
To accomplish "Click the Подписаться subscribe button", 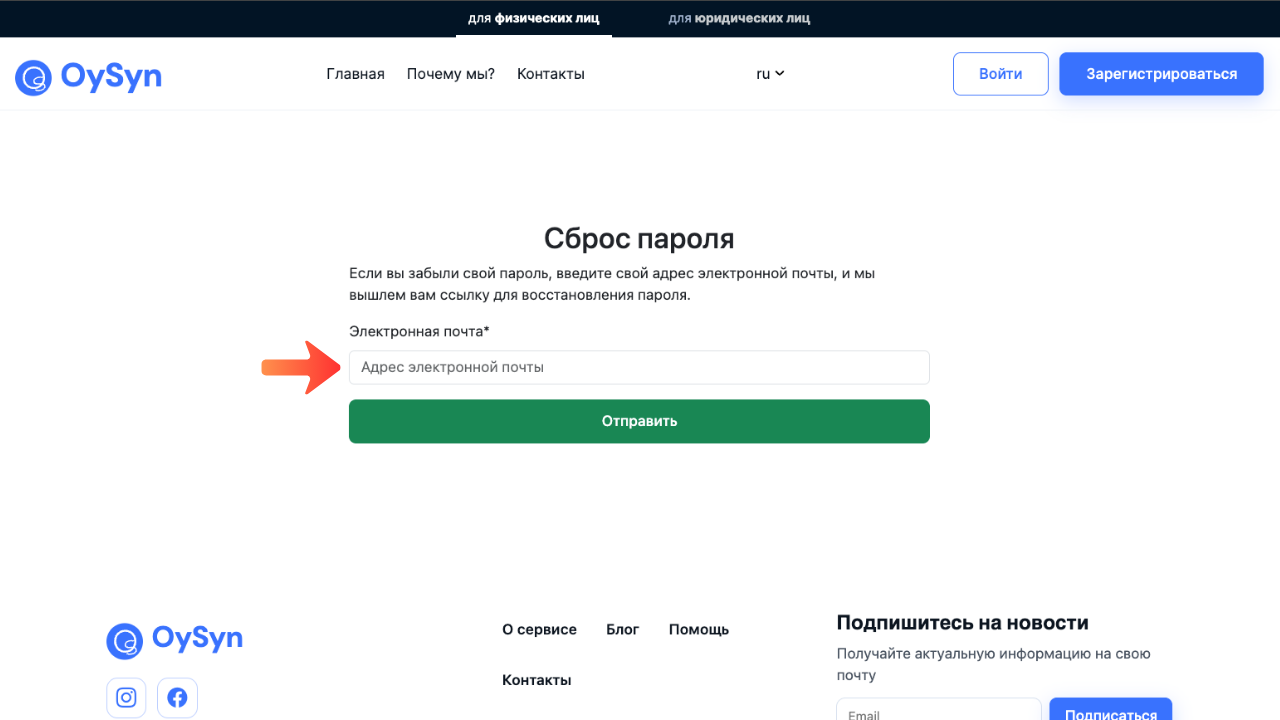I will point(1110,712).
